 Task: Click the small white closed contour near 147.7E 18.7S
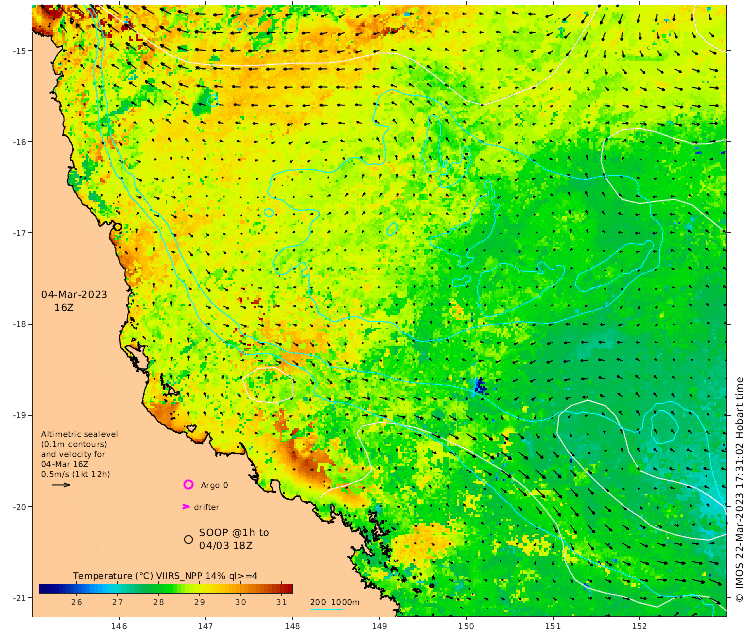[268, 385]
